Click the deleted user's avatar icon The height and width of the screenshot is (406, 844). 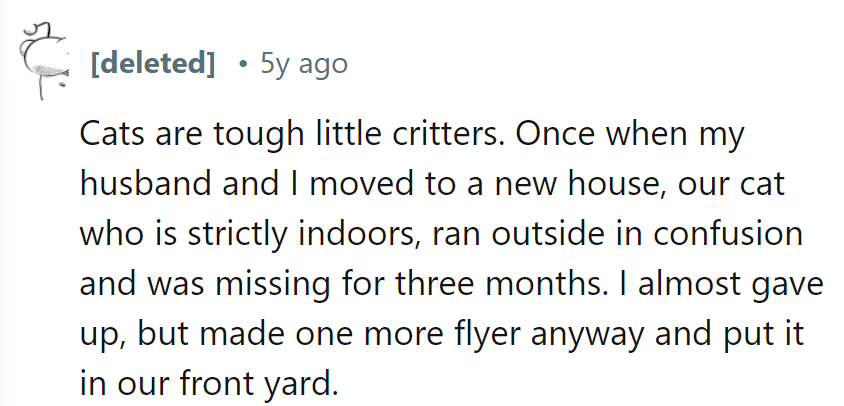click(40, 64)
